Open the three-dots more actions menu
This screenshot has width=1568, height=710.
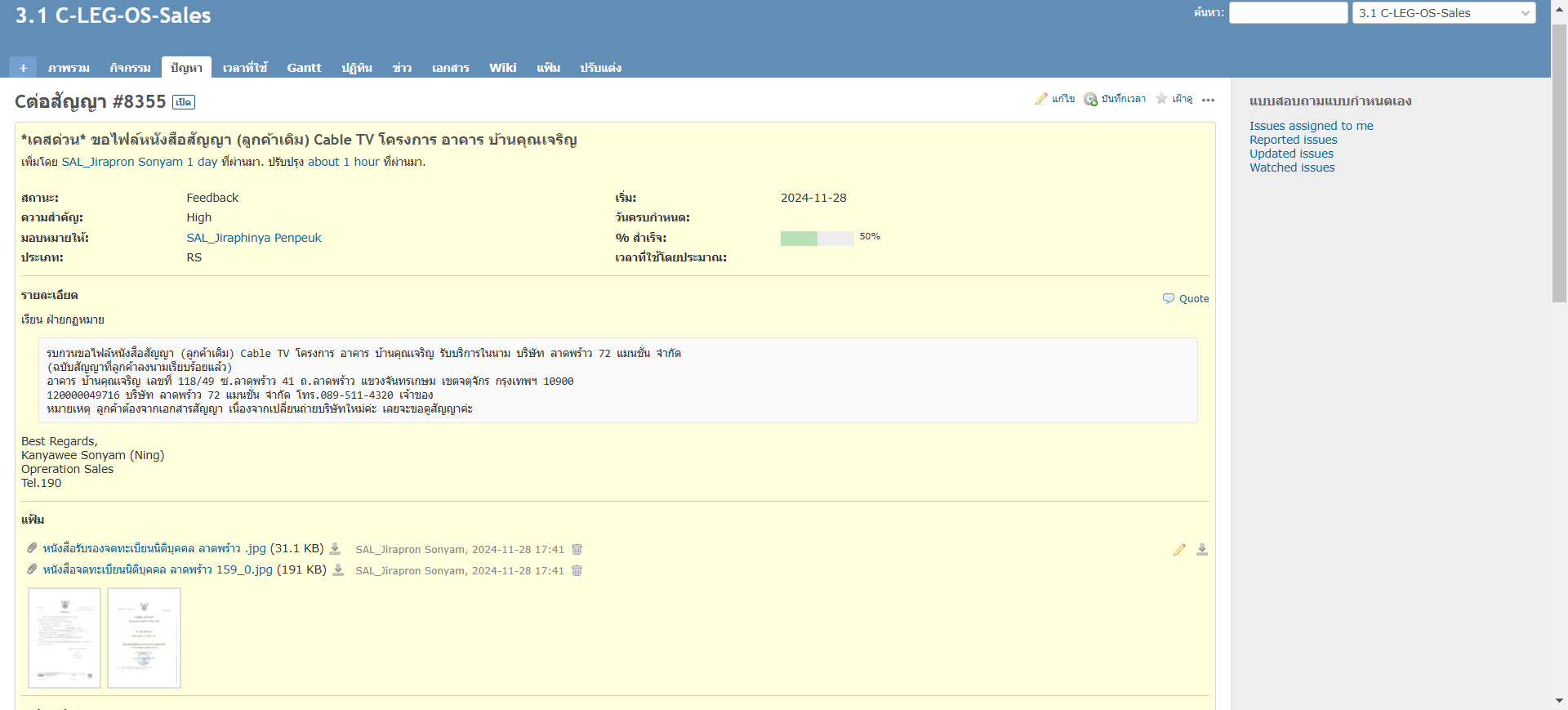click(x=1209, y=100)
